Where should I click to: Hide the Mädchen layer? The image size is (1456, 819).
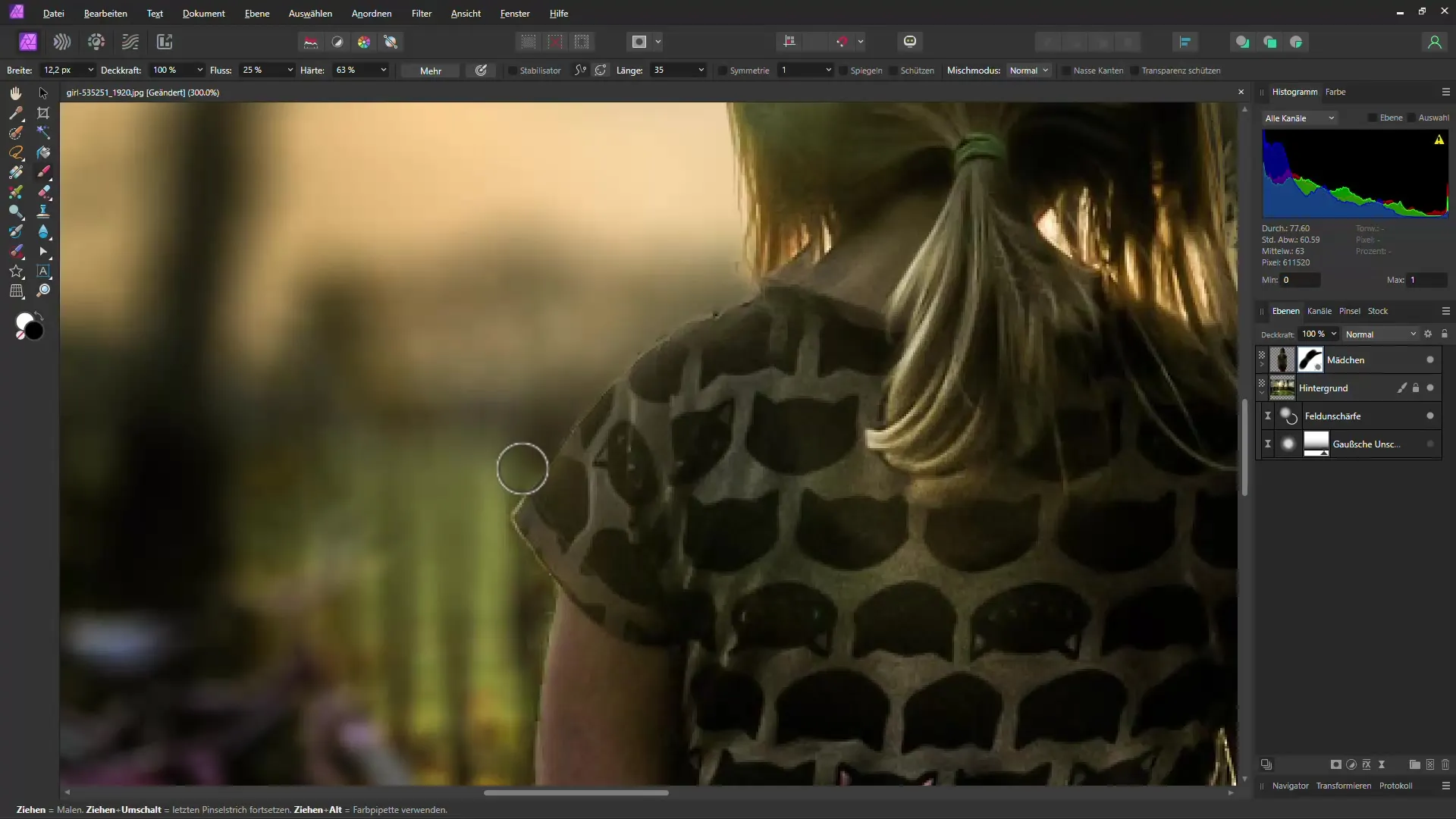pyautogui.click(x=1430, y=360)
